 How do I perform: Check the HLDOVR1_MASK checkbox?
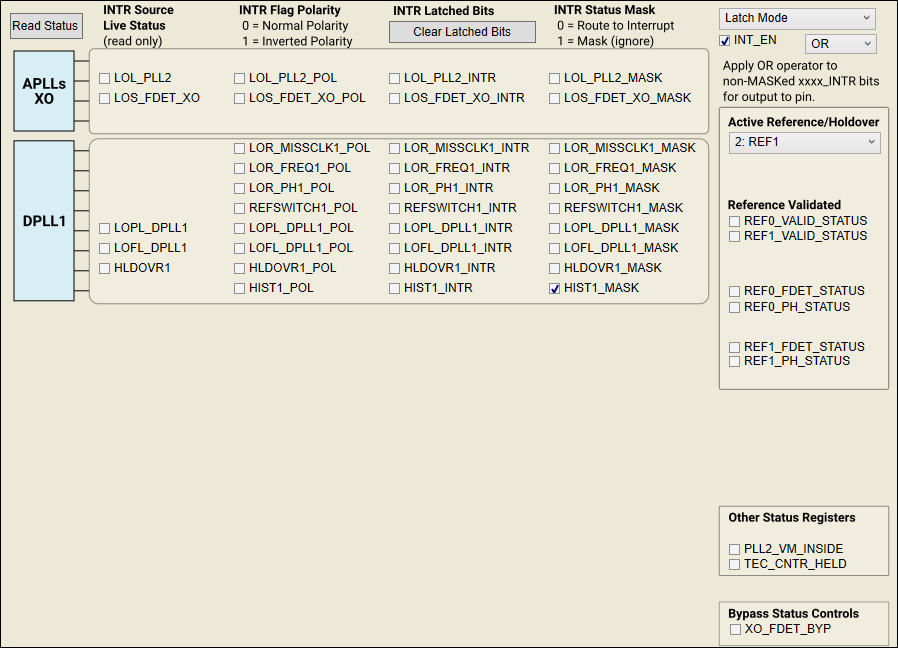click(555, 268)
